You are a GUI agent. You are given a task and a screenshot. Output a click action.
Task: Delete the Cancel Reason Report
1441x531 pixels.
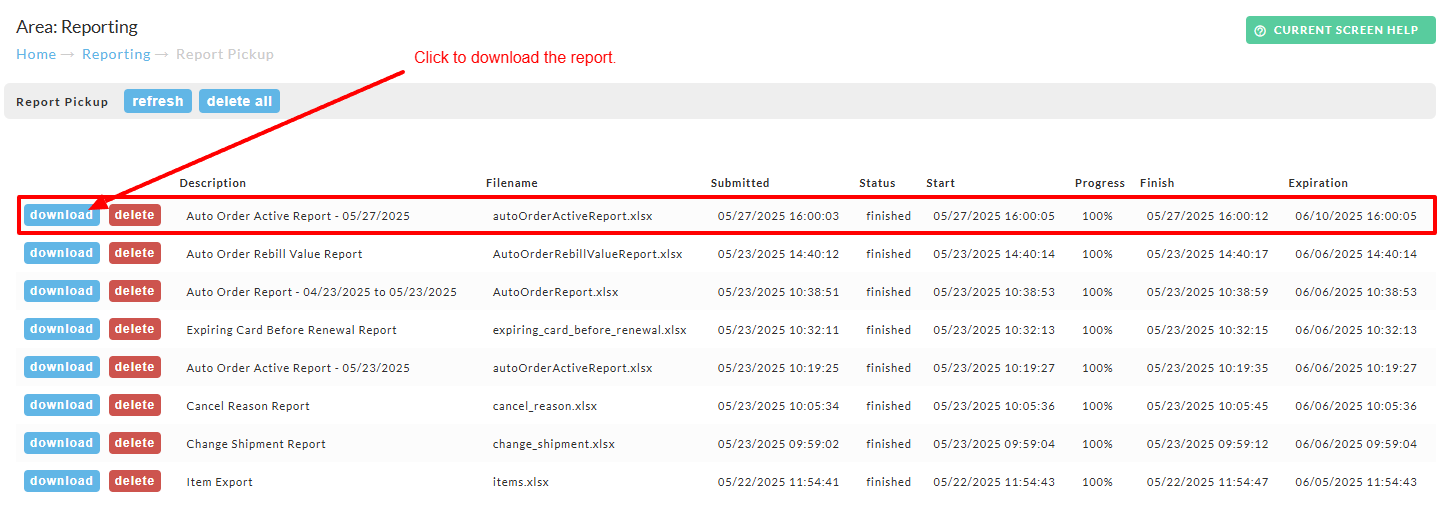(x=135, y=405)
